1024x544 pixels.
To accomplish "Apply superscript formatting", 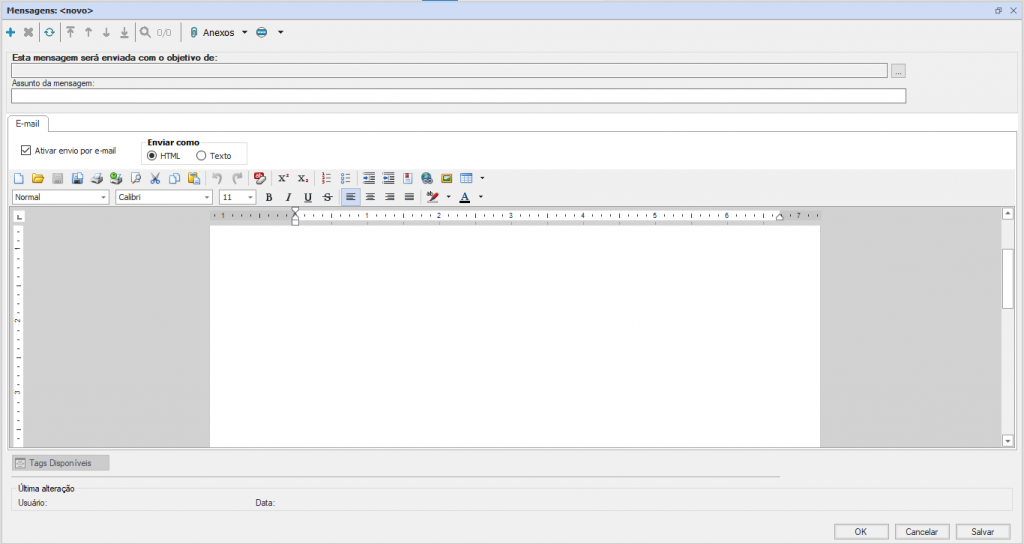I will (283, 179).
